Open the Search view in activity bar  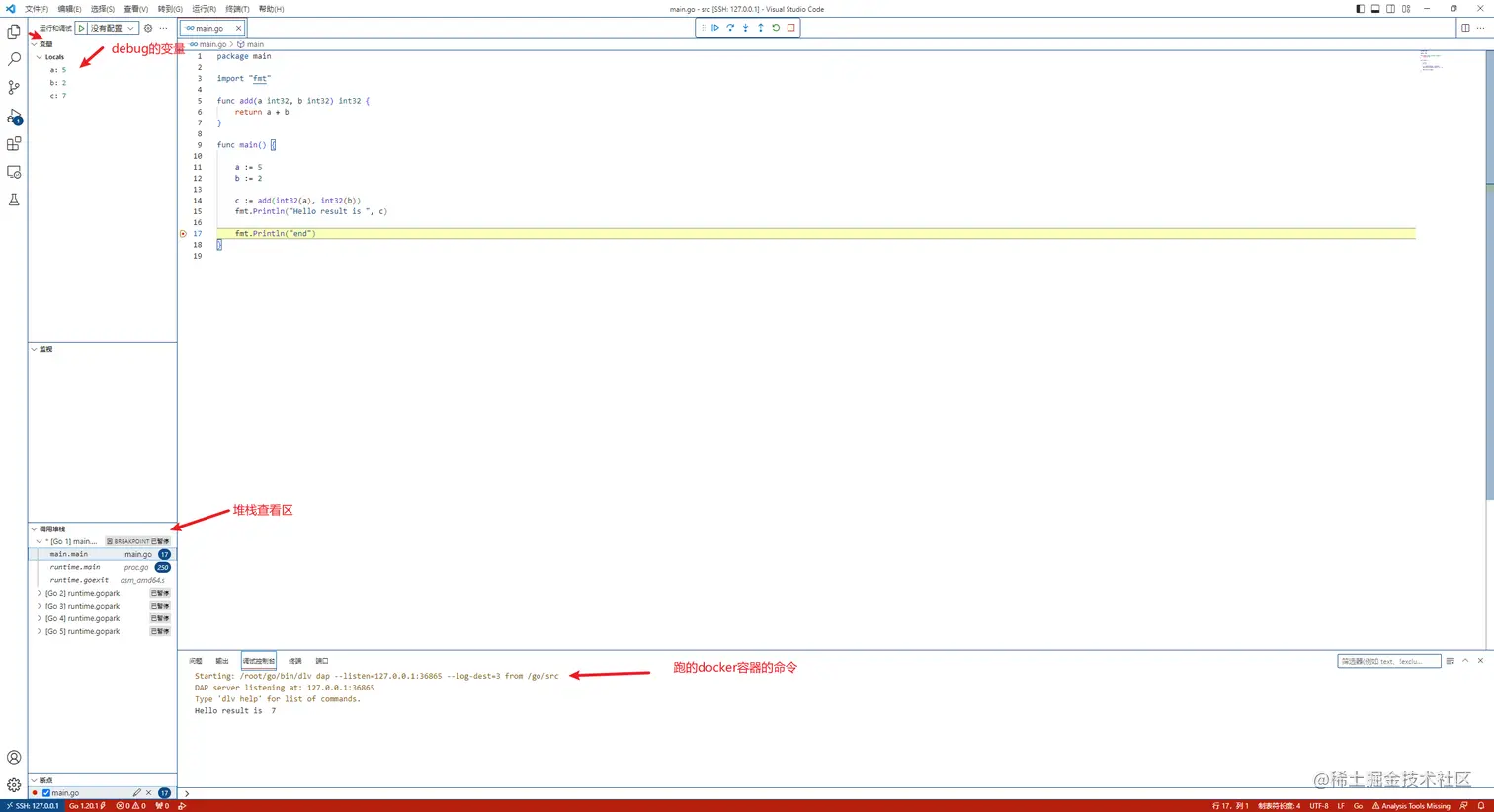pyautogui.click(x=14, y=59)
